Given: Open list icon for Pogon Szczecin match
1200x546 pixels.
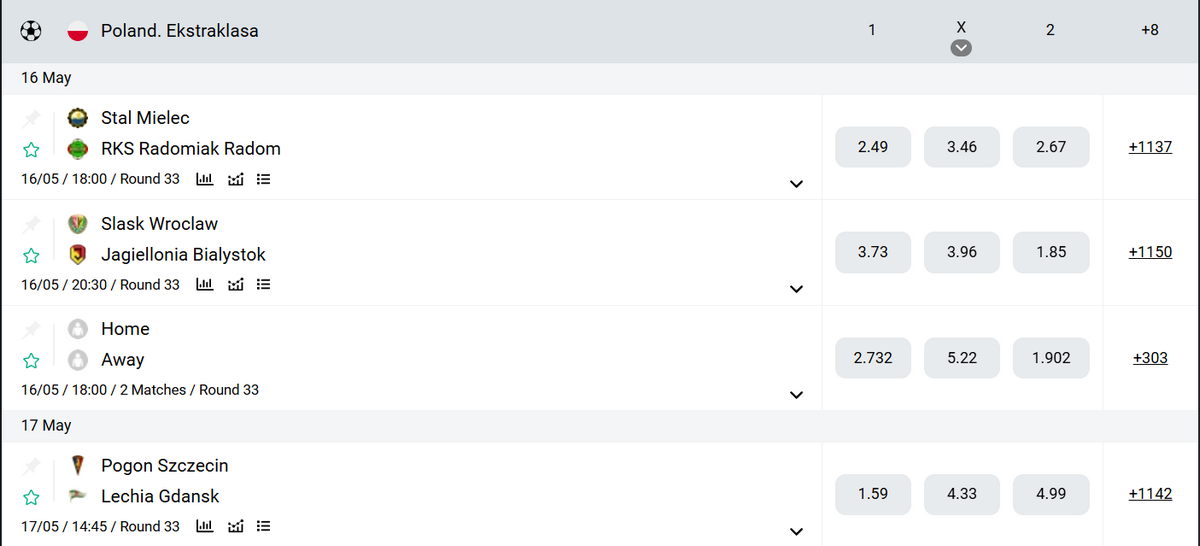Looking at the screenshot, I should point(264,527).
